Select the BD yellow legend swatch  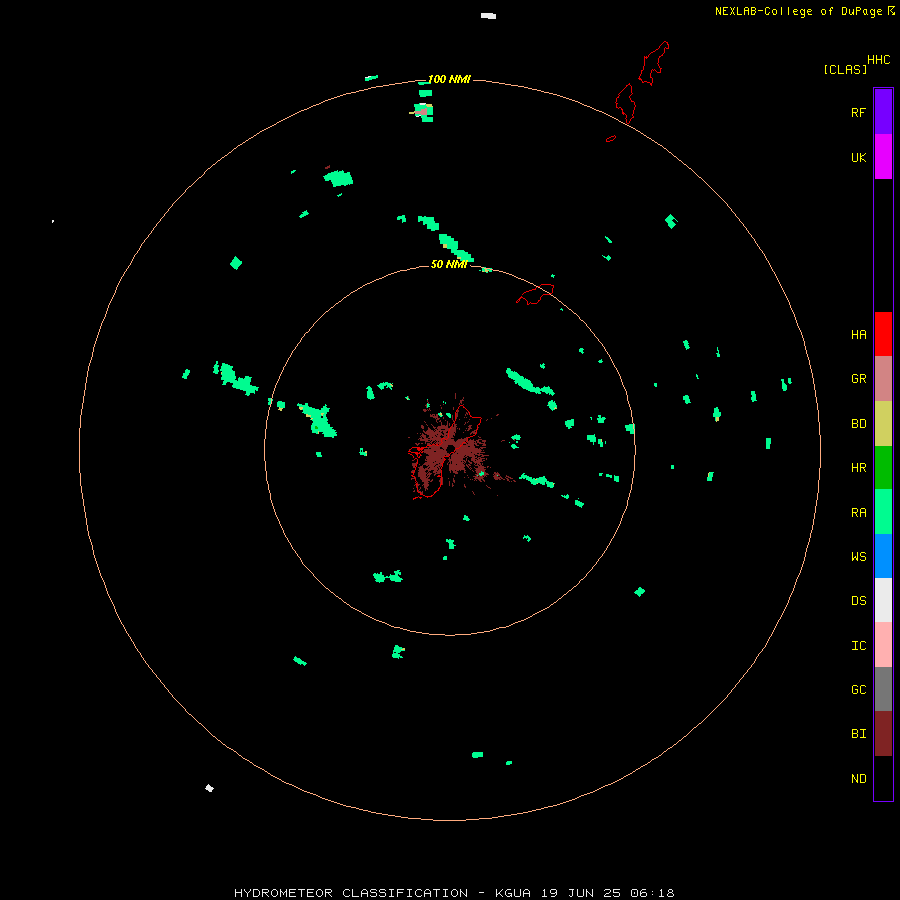883,424
